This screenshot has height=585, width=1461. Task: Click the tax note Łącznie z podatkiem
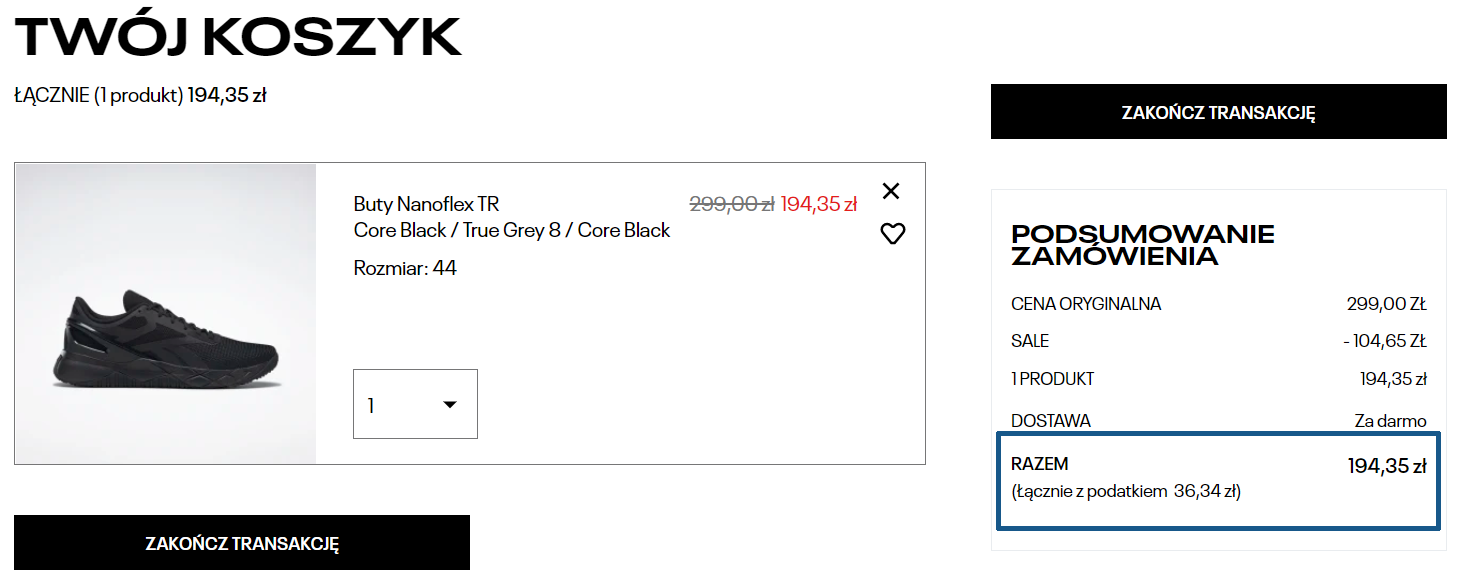coord(1126,491)
